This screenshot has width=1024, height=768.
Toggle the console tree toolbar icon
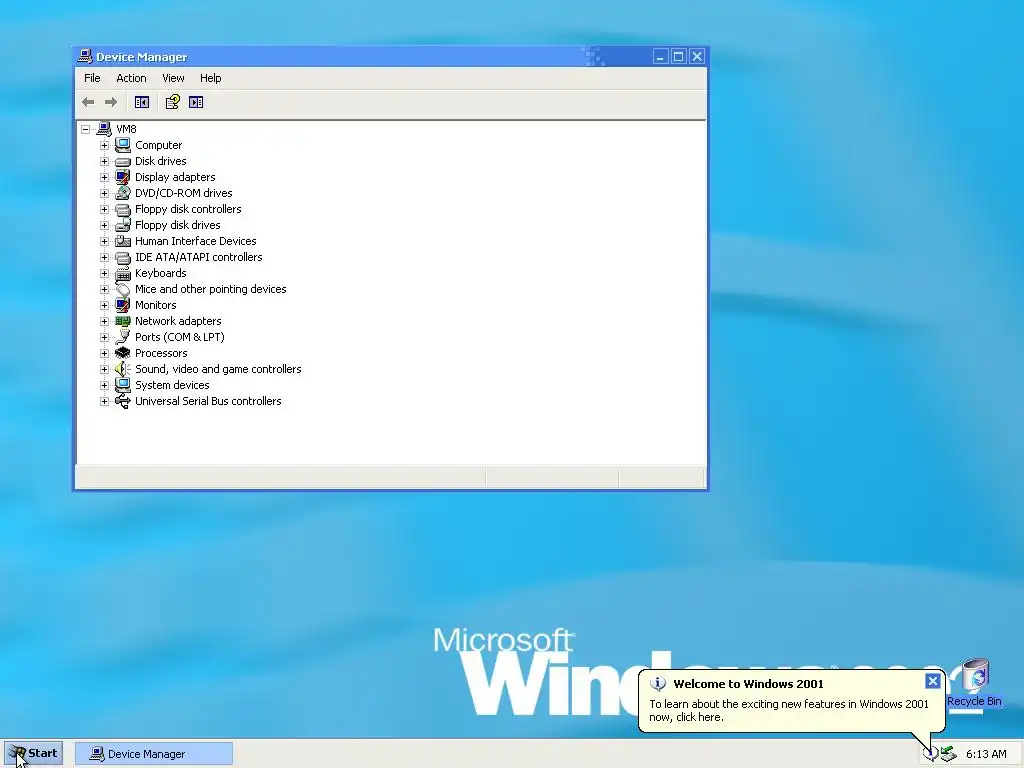coord(142,102)
